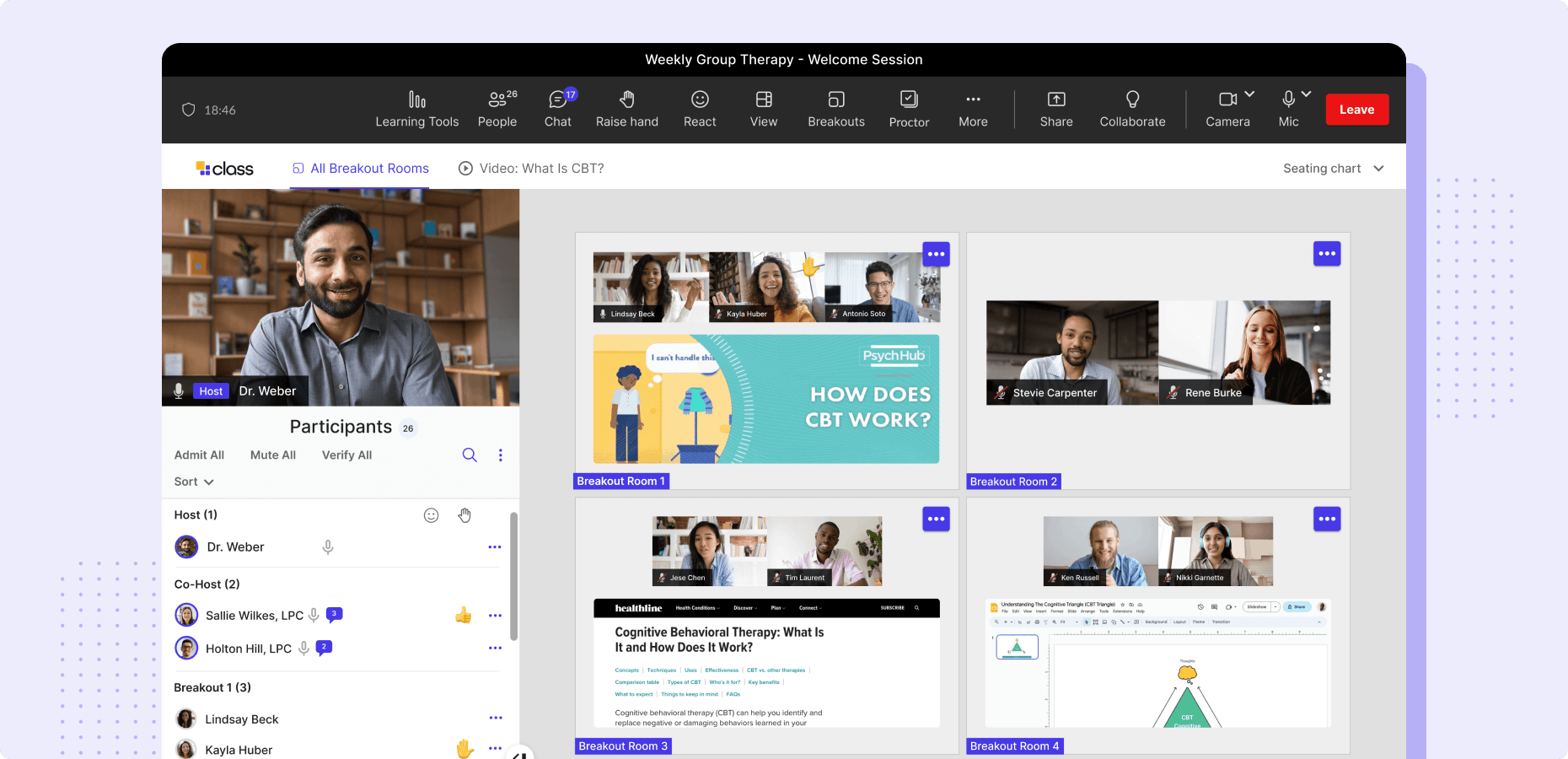Expand the Sort dropdown in Participants

click(x=194, y=482)
